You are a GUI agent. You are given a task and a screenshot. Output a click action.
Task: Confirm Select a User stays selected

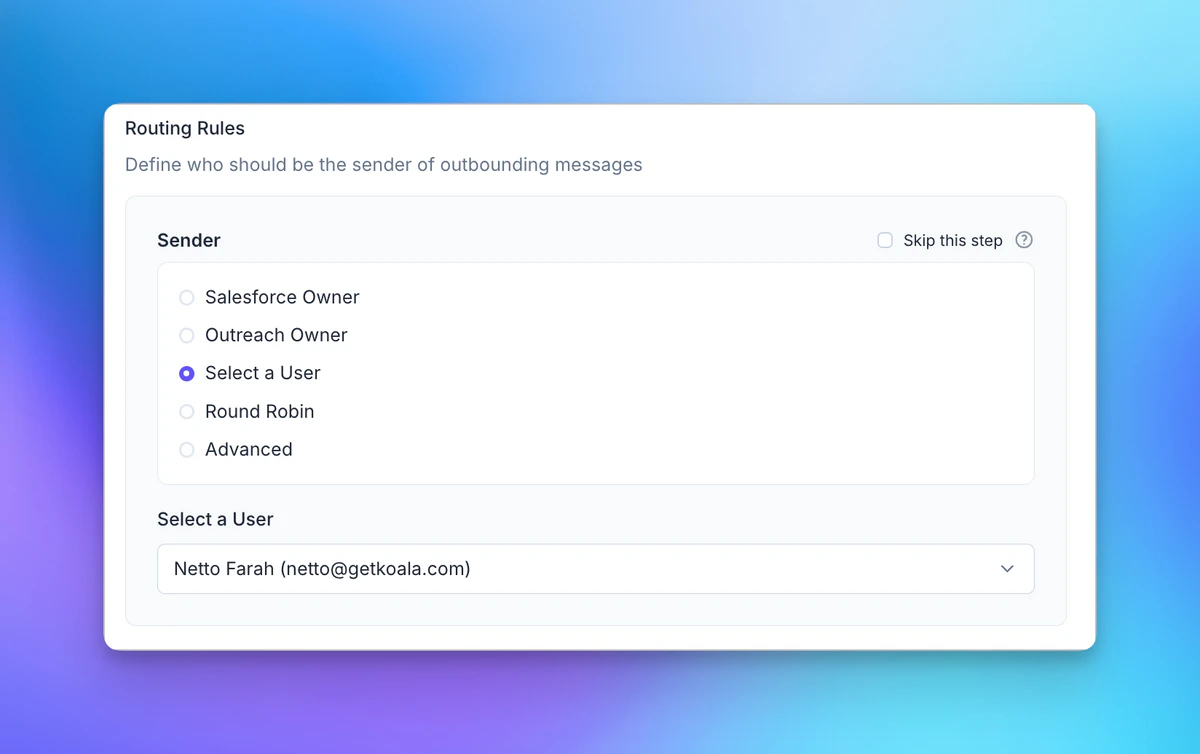point(186,373)
